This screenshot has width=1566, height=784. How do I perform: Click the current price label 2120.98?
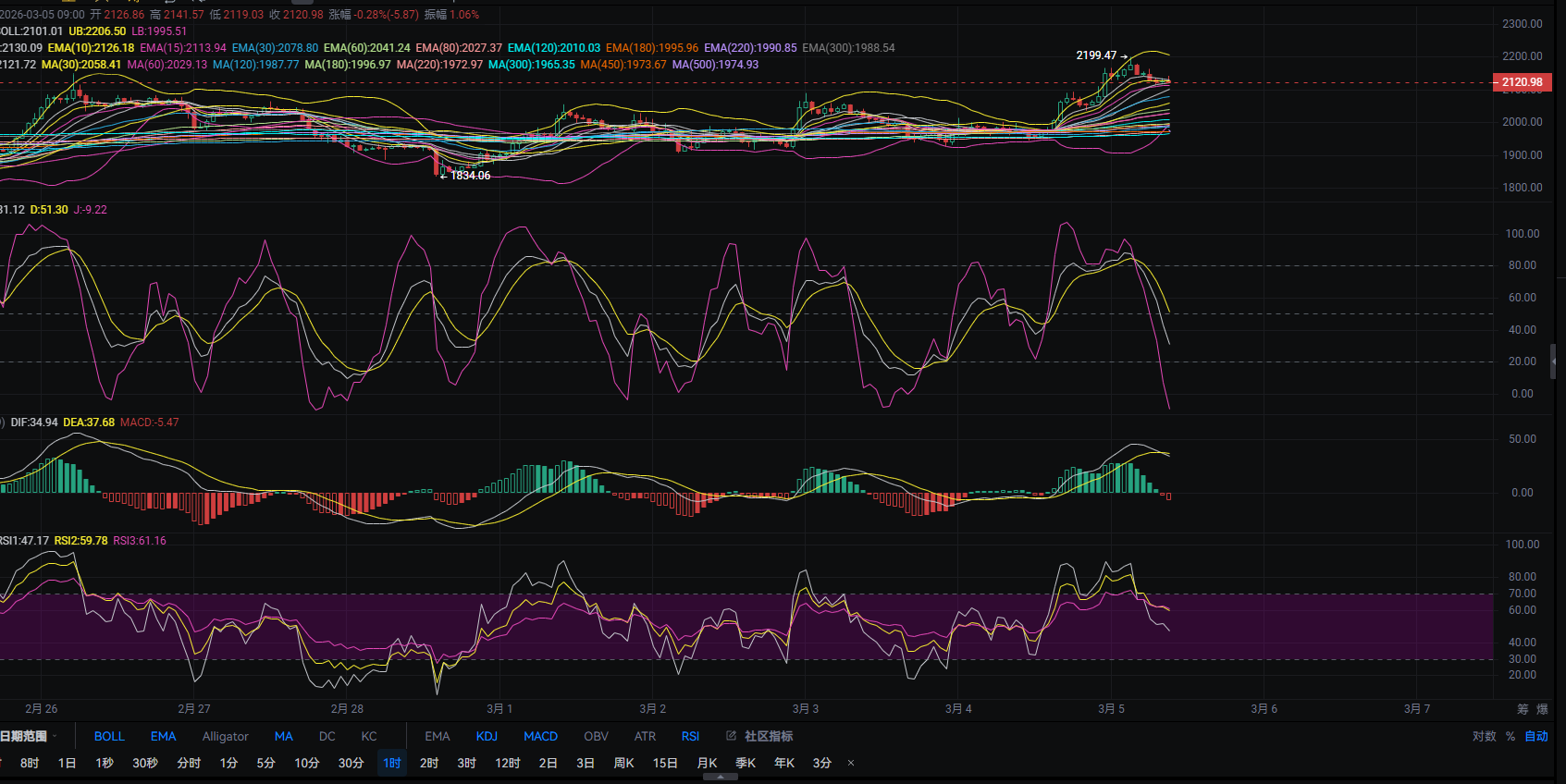pos(1522,82)
